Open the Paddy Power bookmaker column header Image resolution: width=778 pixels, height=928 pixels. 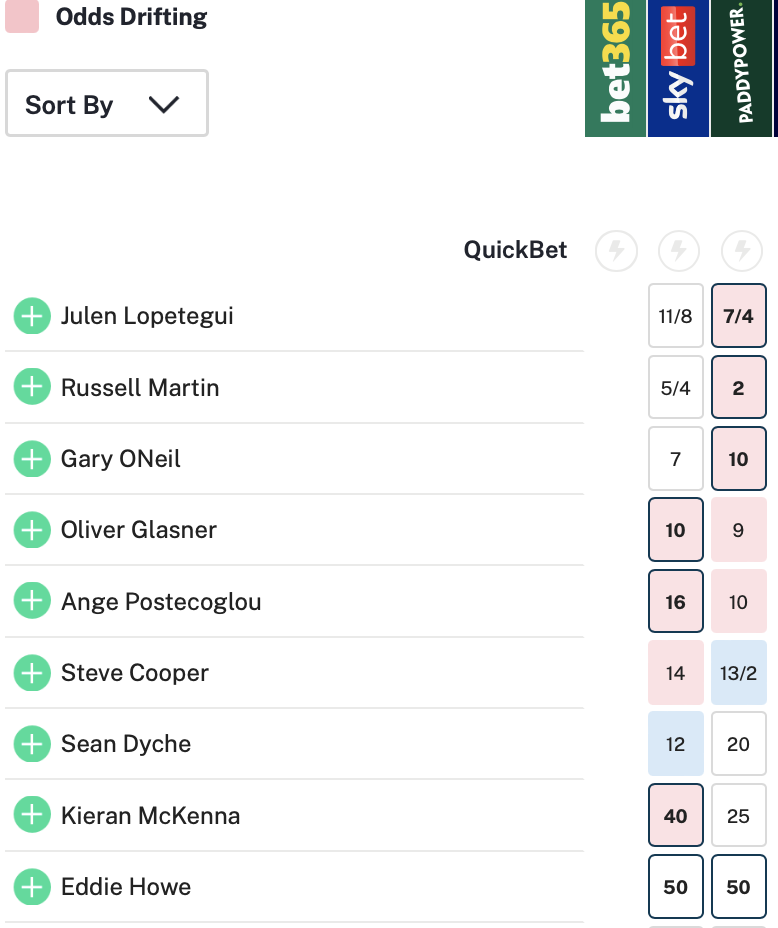point(742,68)
